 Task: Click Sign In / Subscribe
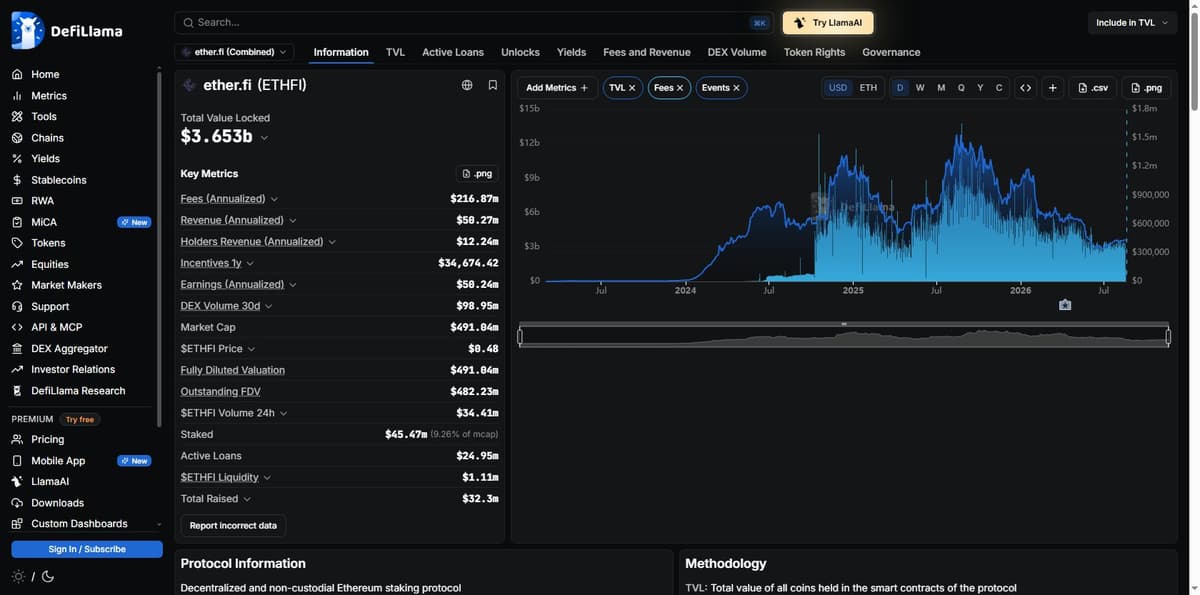pos(87,549)
